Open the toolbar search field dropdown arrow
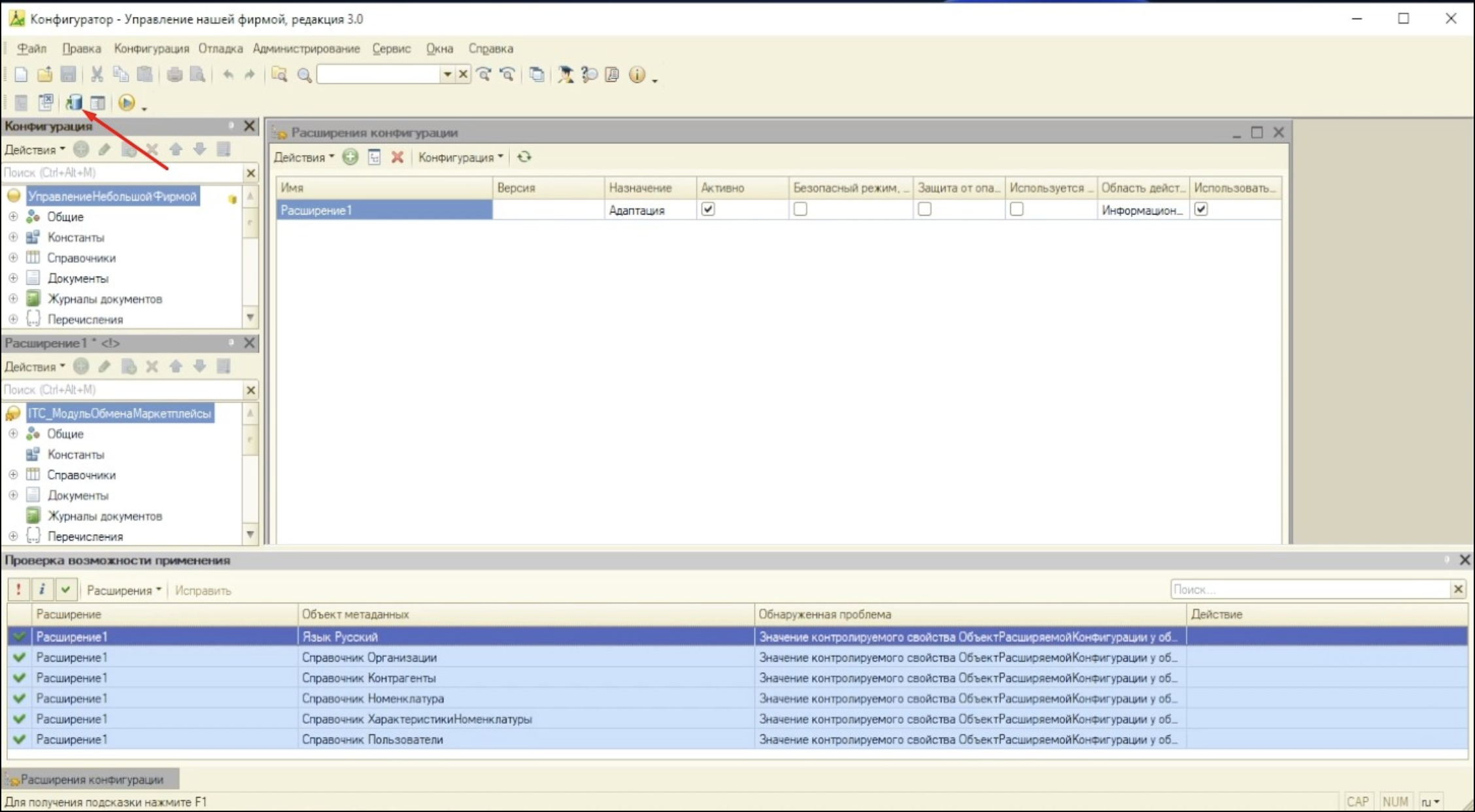This screenshot has width=1475, height=812. [x=447, y=75]
